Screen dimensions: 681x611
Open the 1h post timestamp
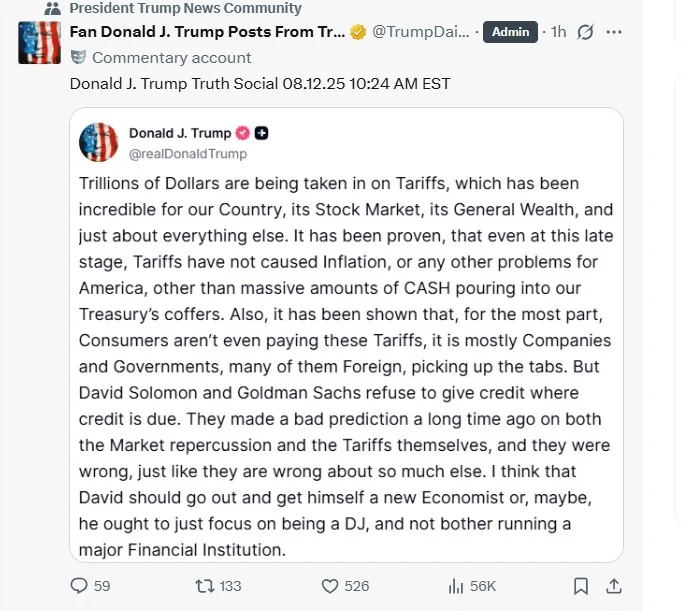558,32
